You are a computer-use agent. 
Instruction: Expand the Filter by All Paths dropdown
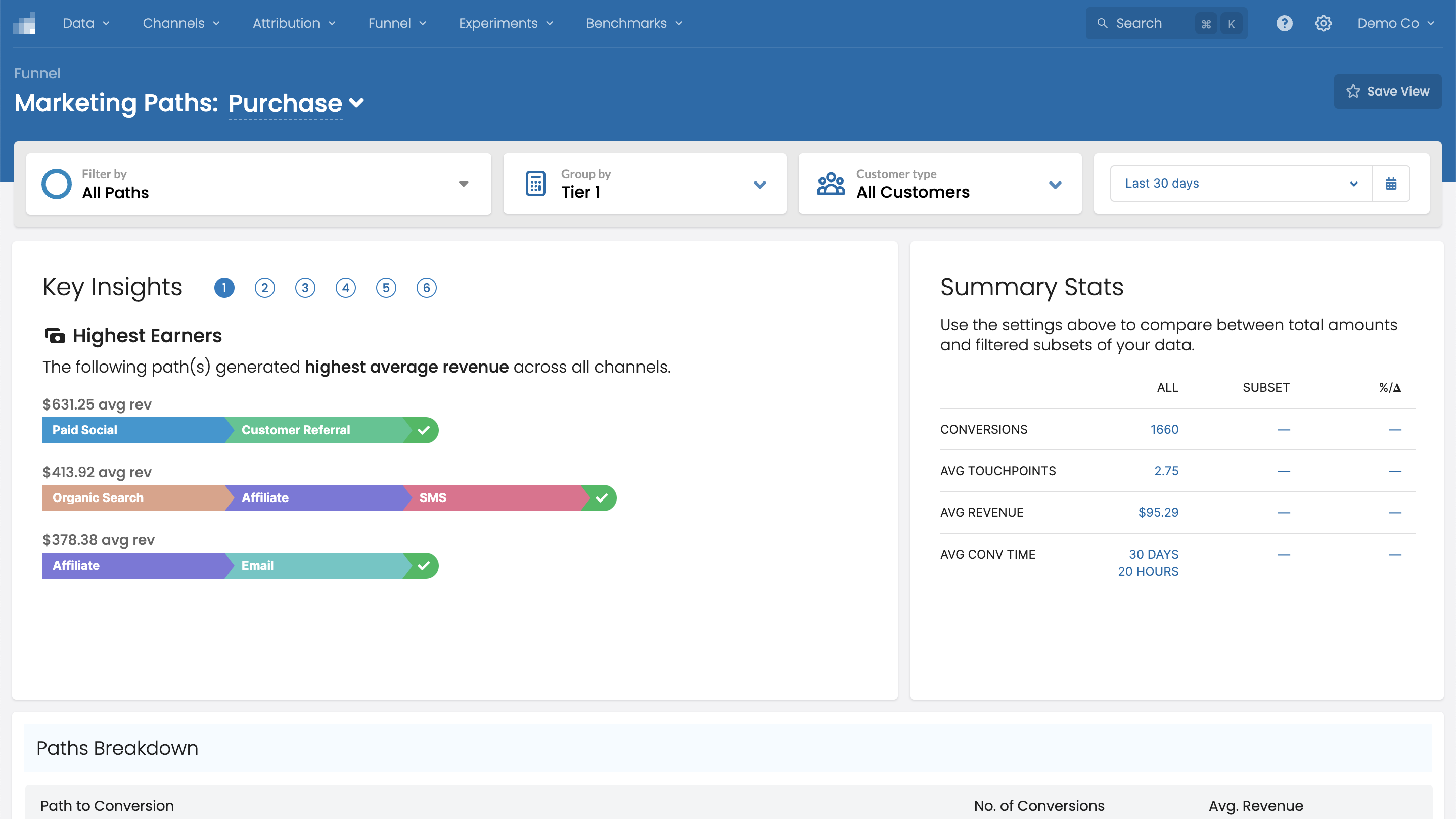pyautogui.click(x=463, y=184)
